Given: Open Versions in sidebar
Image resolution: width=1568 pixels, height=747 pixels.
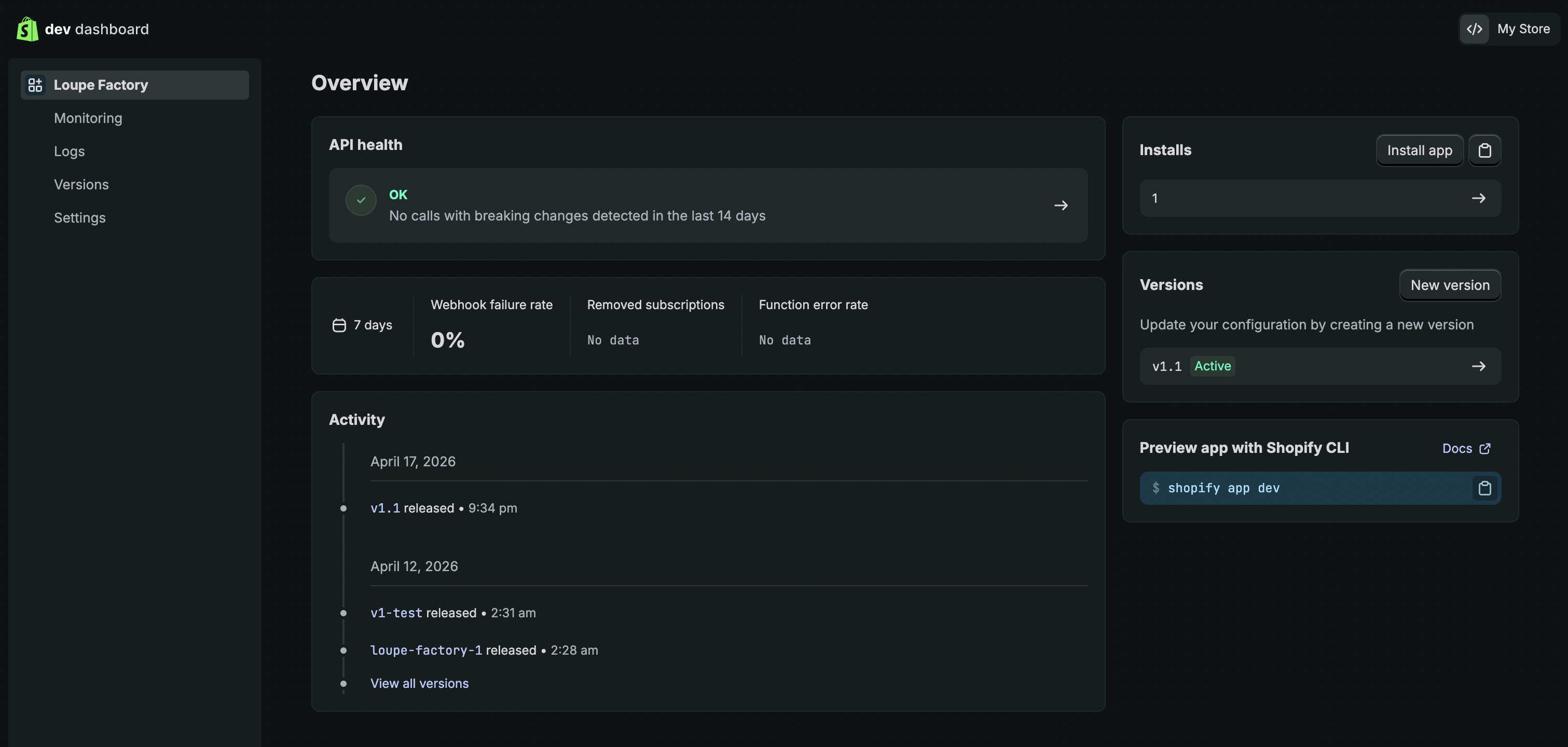Looking at the screenshot, I should (x=81, y=185).
